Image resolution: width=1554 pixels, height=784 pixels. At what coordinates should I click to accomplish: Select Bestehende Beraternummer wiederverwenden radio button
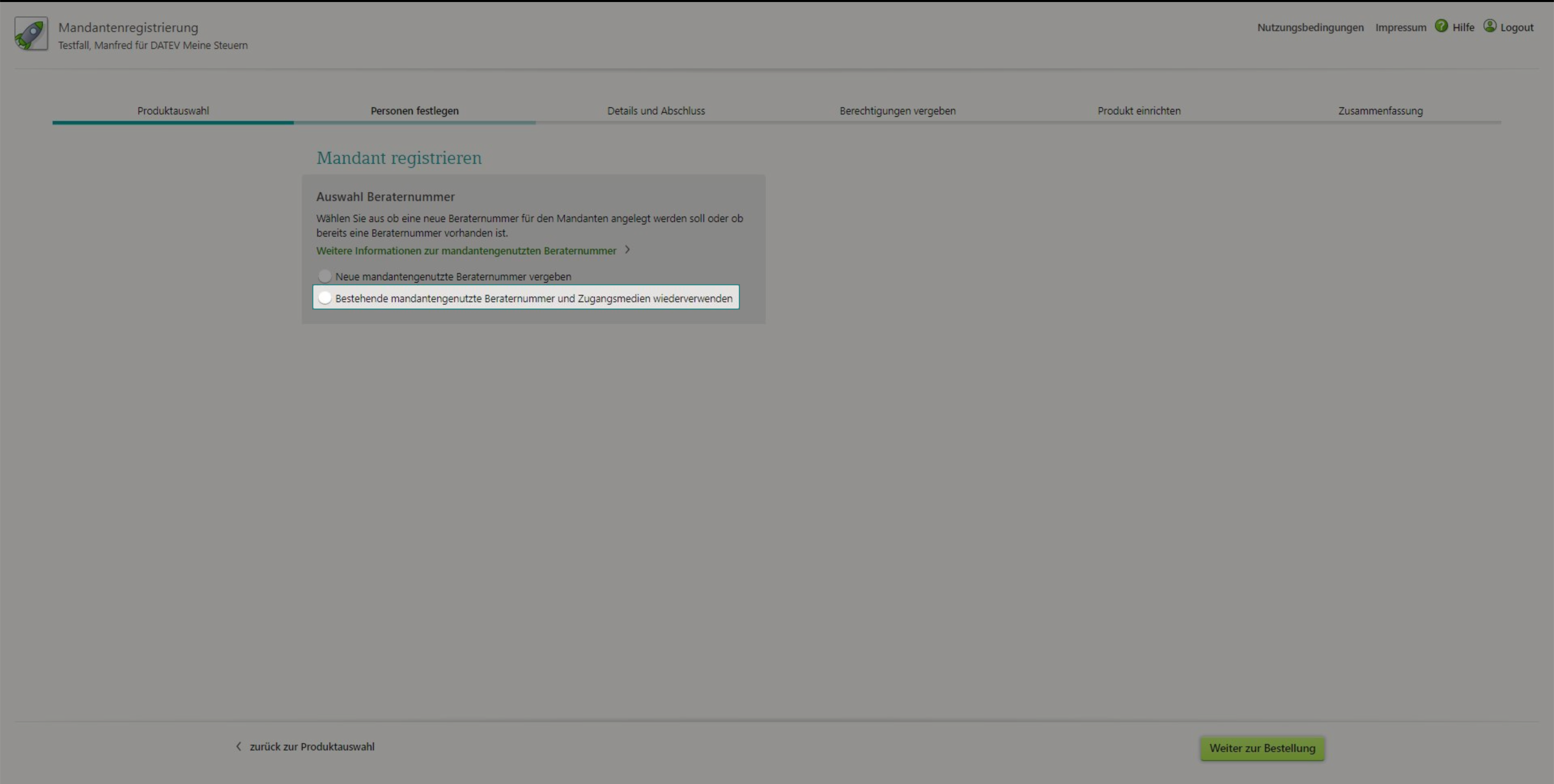click(325, 298)
